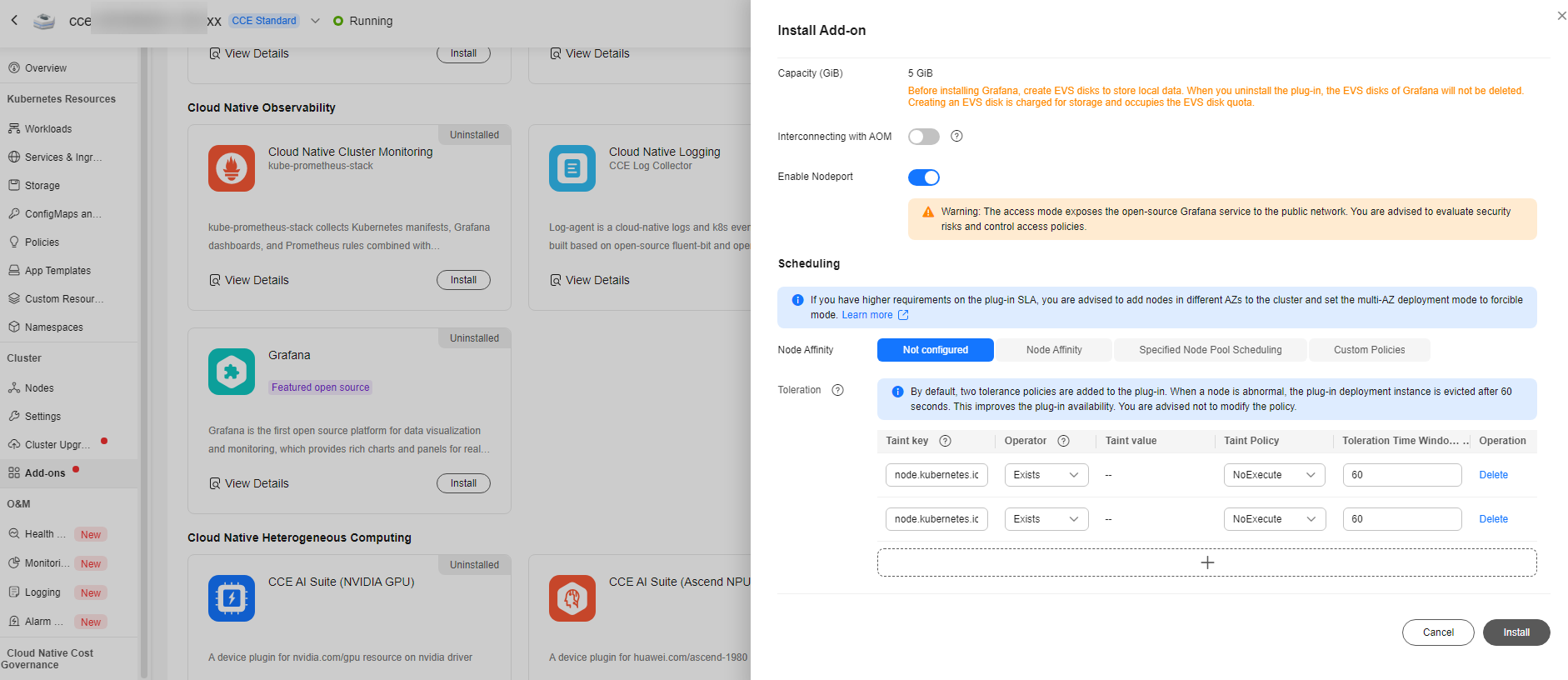Delete the first toleration row

click(x=1493, y=475)
